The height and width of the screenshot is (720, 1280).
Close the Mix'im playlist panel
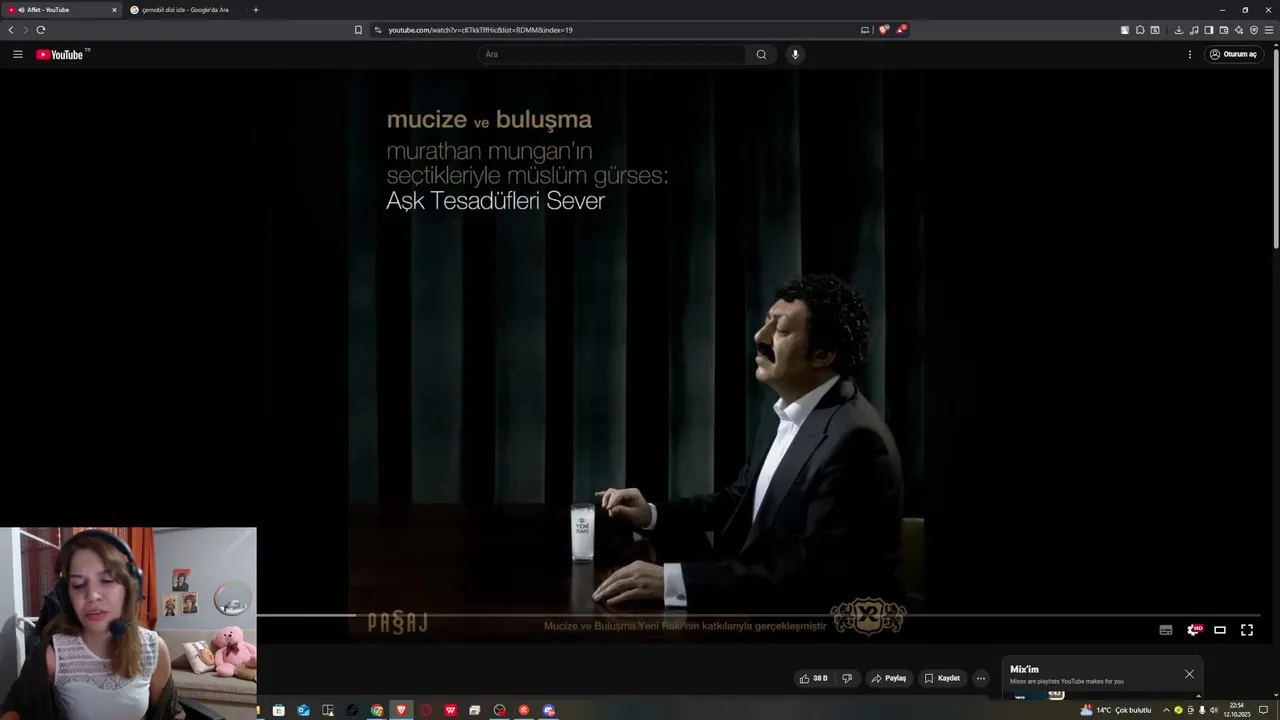tap(1189, 674)
